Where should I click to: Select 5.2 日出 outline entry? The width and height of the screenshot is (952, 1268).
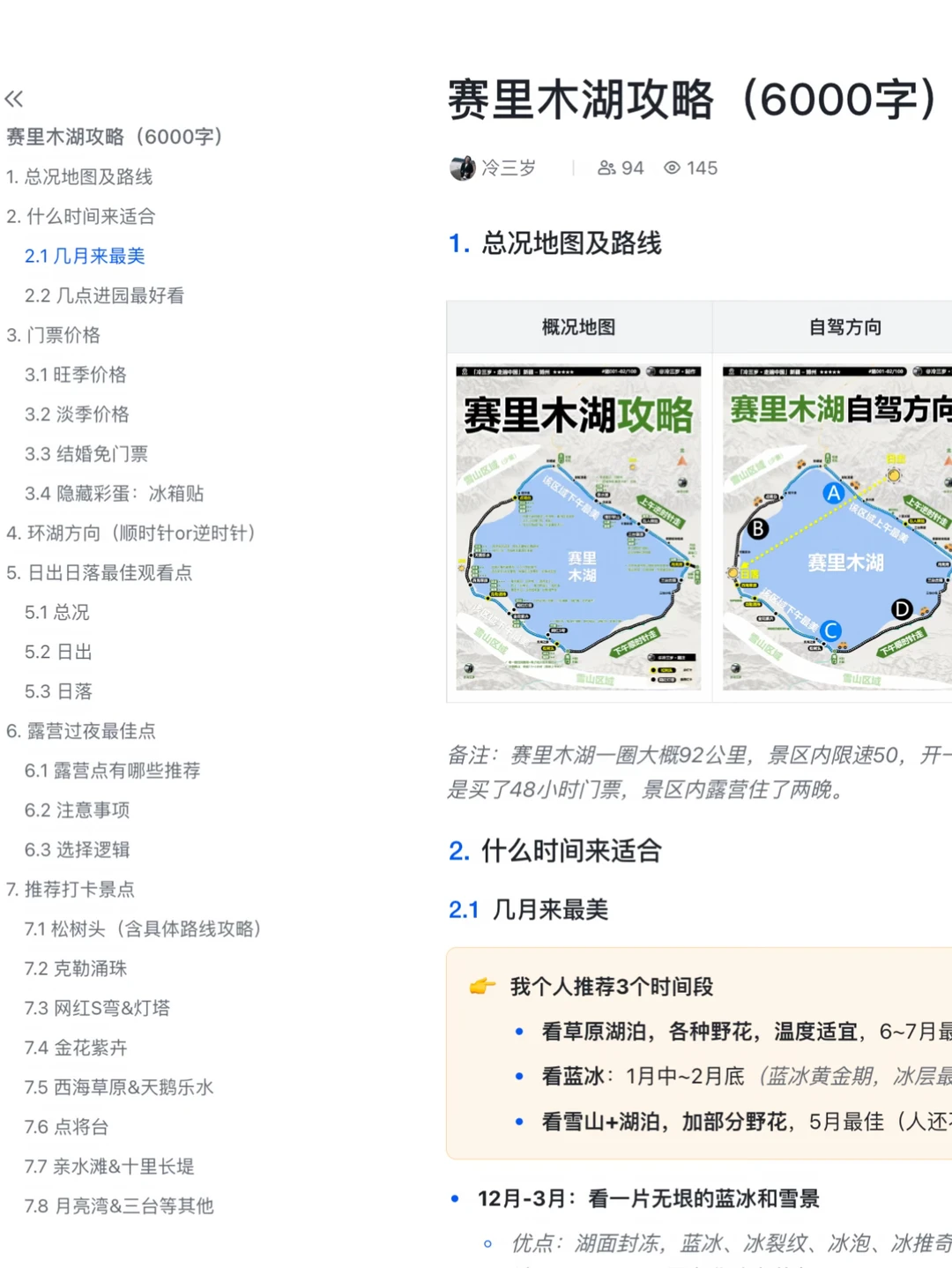(58, 652)
